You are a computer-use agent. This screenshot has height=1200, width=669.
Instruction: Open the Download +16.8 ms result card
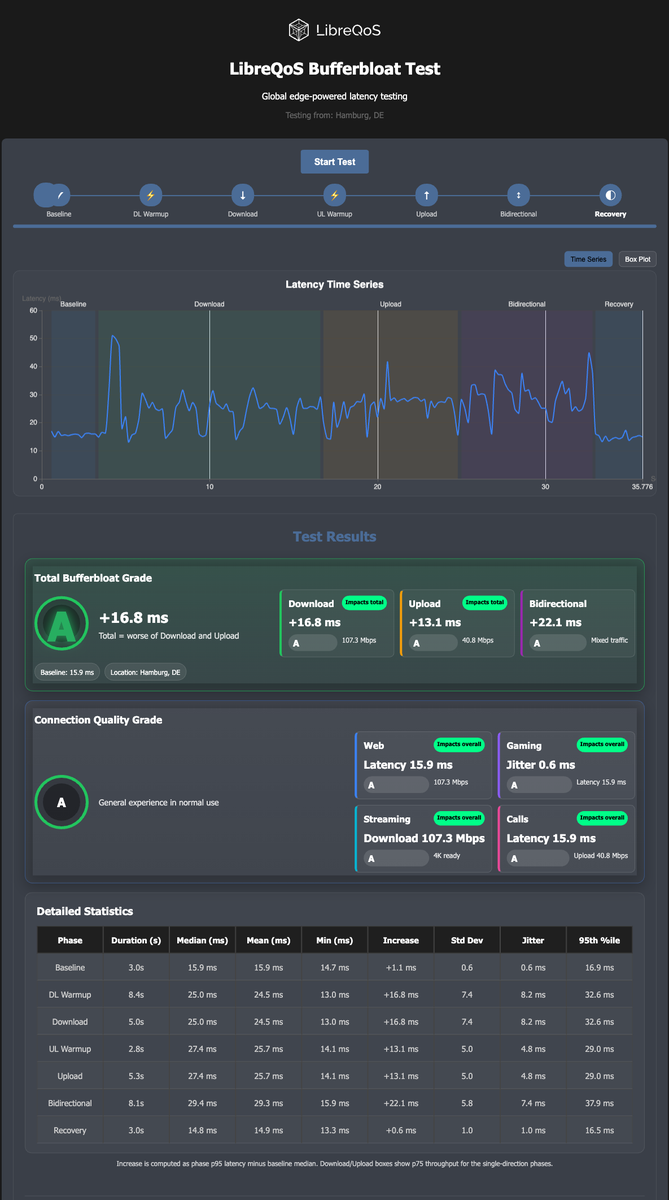point(337,623)
